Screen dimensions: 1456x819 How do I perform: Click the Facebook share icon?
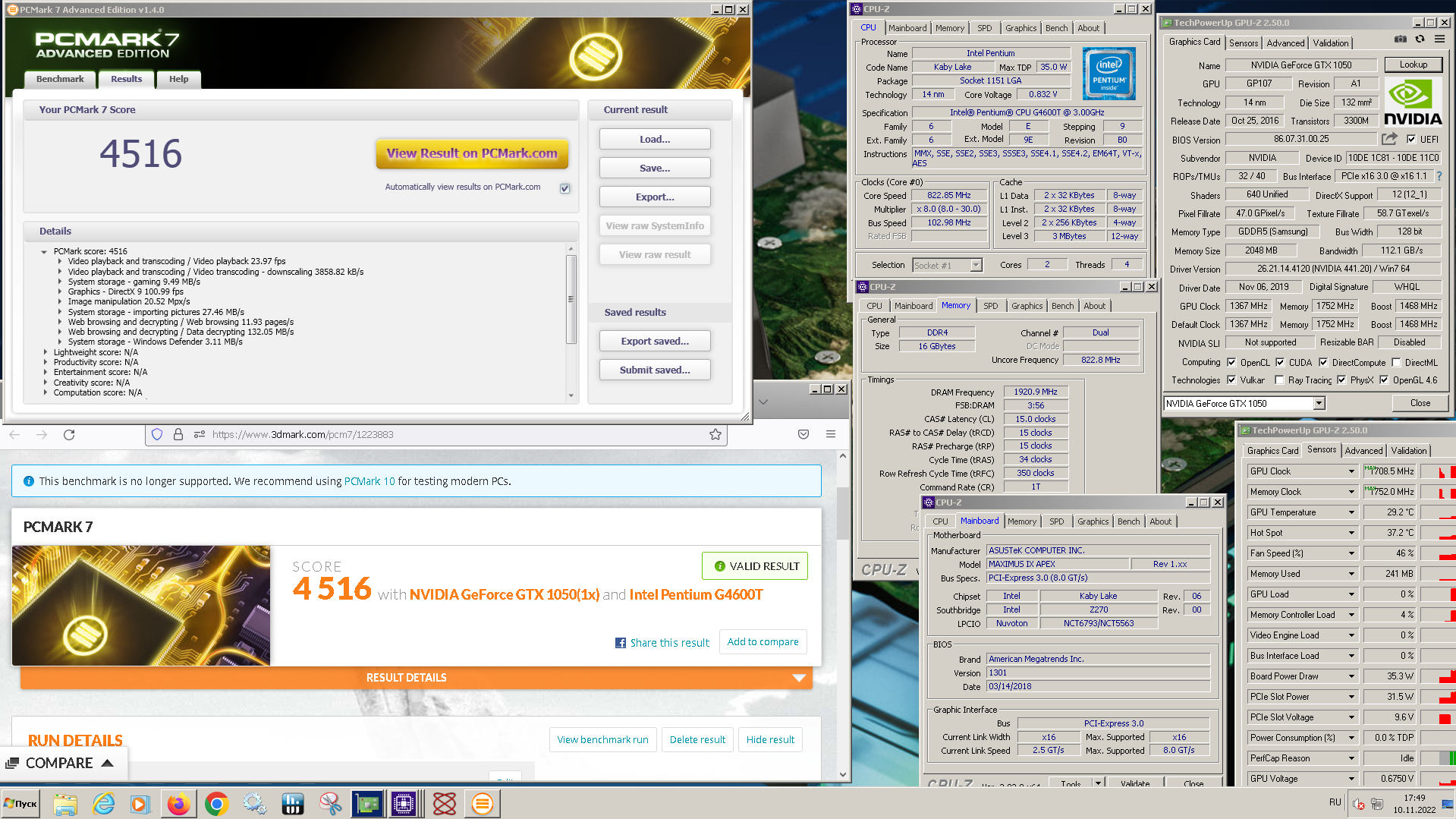[x=621, y=643]
